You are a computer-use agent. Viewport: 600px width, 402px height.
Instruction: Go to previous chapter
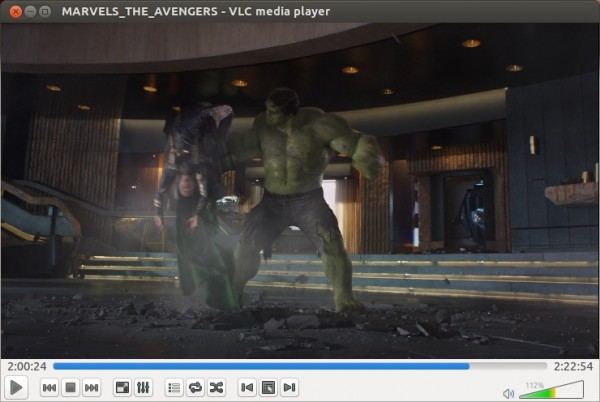(x=247, y=387)
